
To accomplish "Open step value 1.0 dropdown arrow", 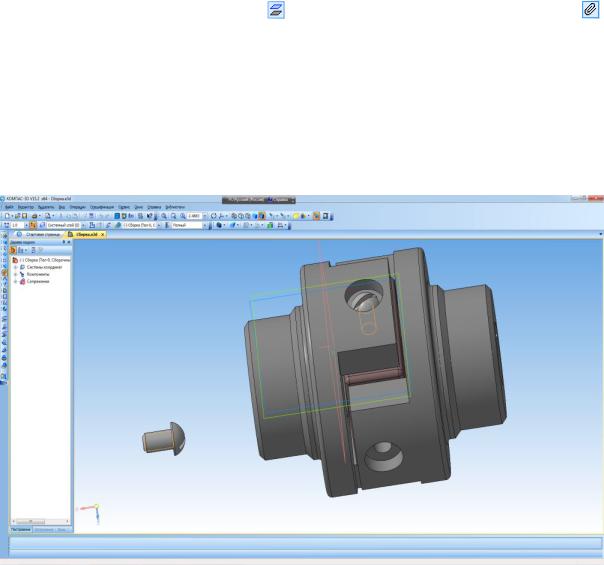I will [x=26, y=225].
